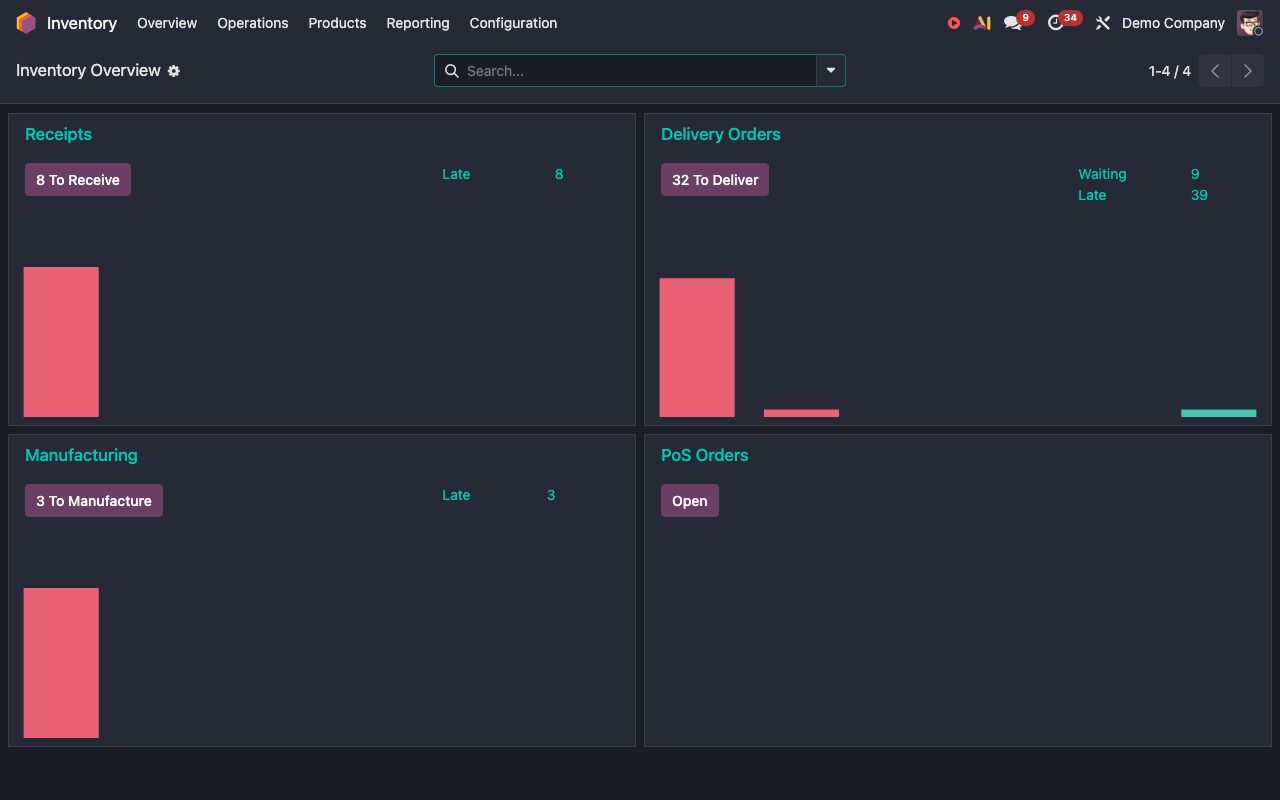Click the Late count 8 in Receipts
This screenshot has height=800, width=1280.
coord(559,174)
